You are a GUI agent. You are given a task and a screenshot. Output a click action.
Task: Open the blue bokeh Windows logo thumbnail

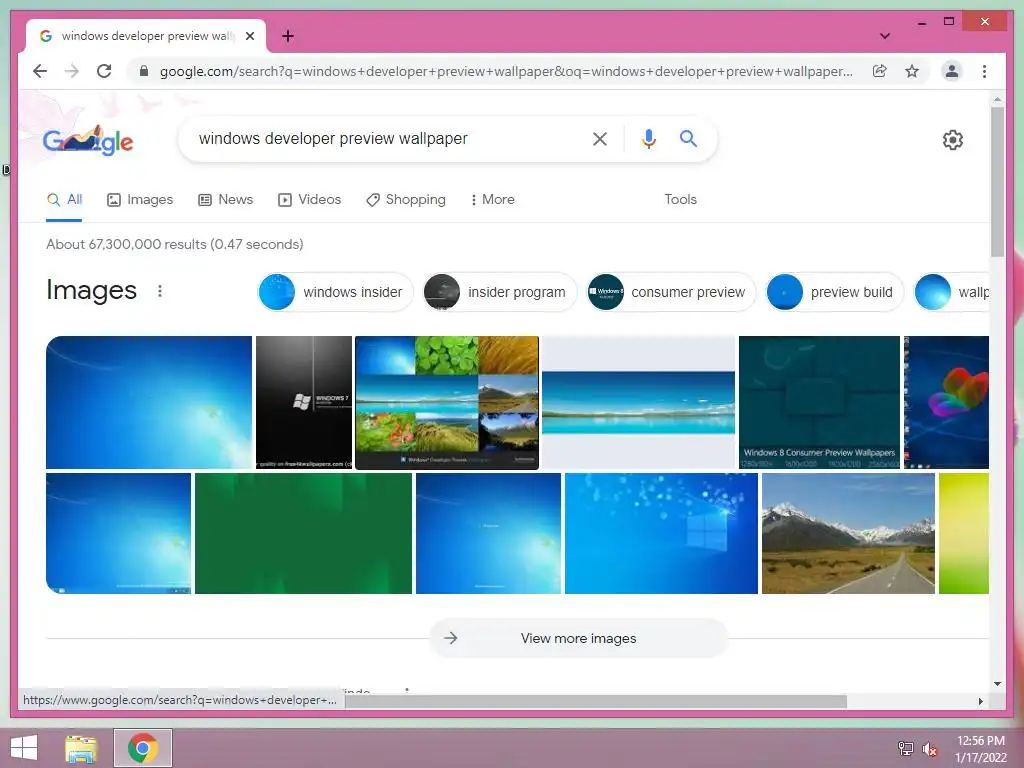point(662,534)
